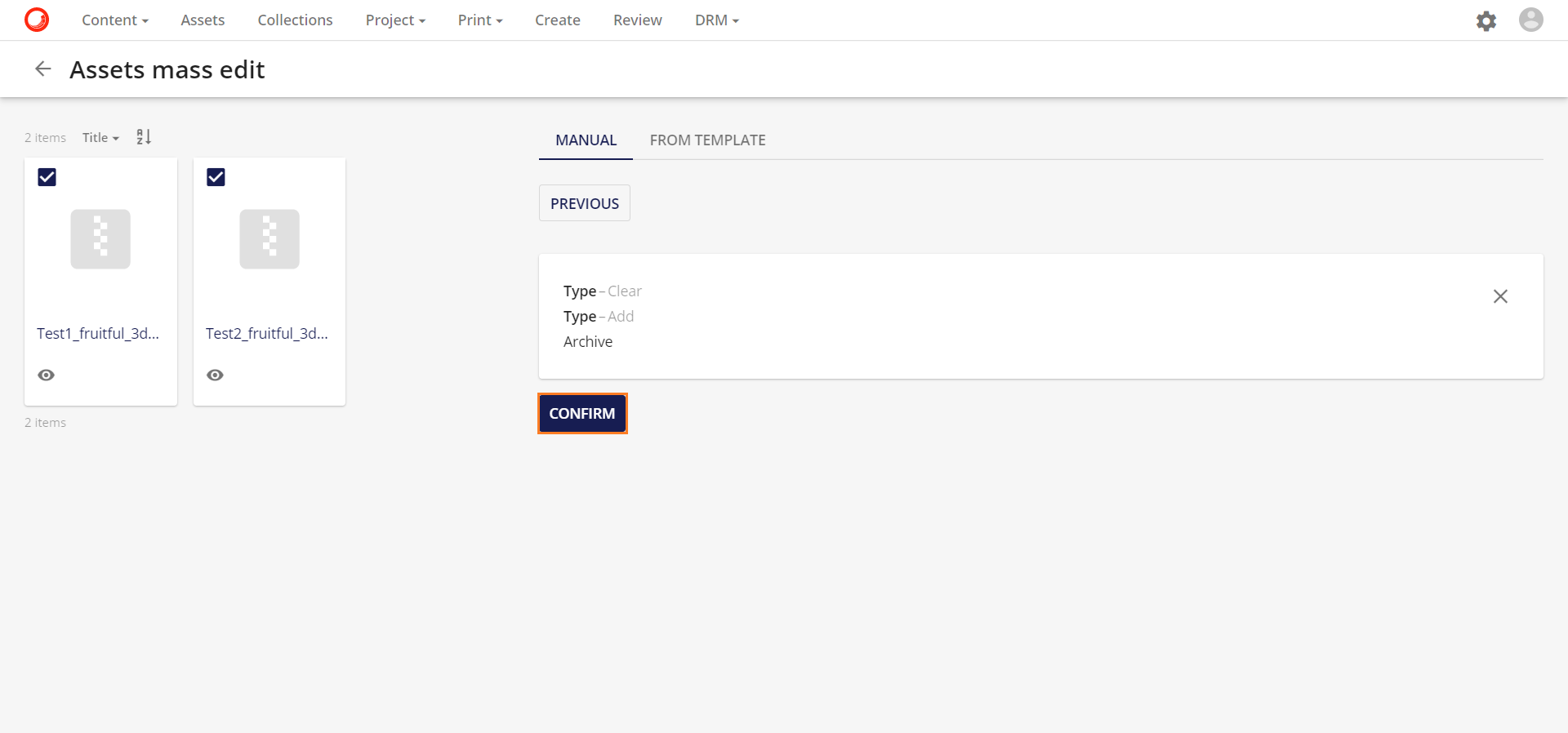
Task: Open the Collections menu item
Action: [x=295, y=20]
